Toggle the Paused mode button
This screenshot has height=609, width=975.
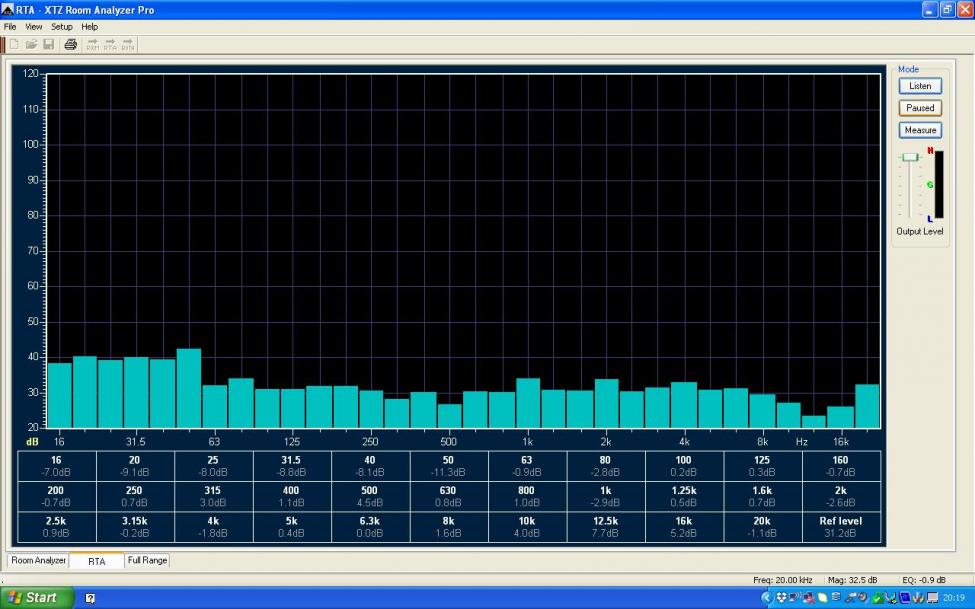pyautogui.click(x=920, y=108)
